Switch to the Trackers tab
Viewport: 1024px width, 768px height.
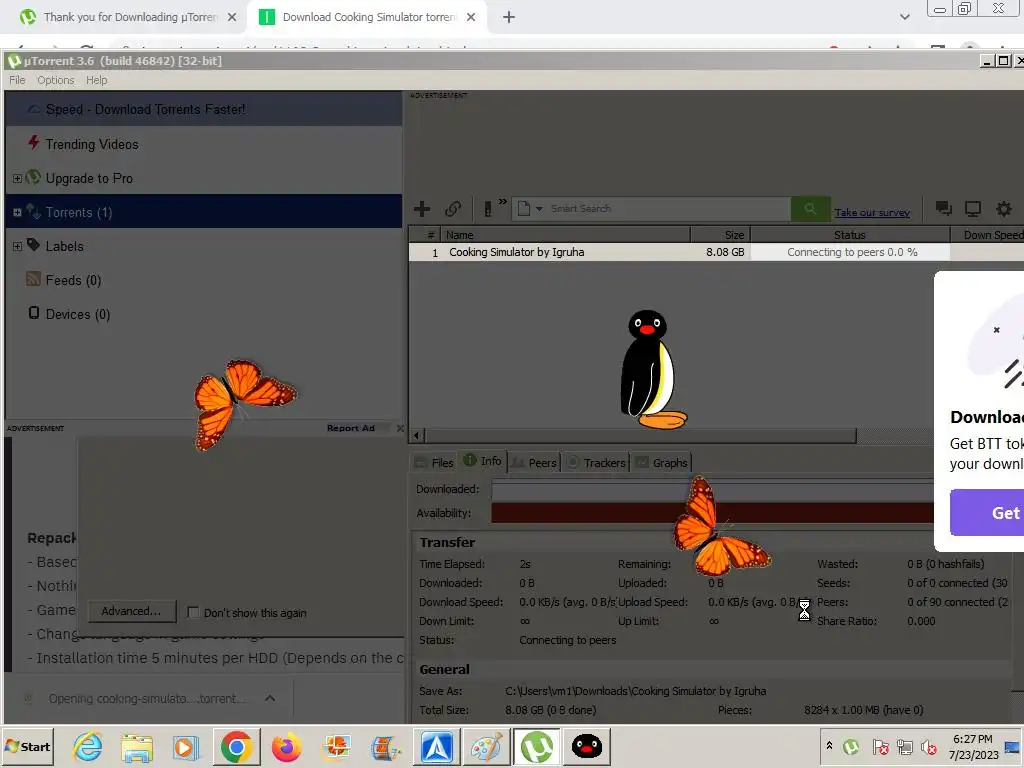click(596, 462)
